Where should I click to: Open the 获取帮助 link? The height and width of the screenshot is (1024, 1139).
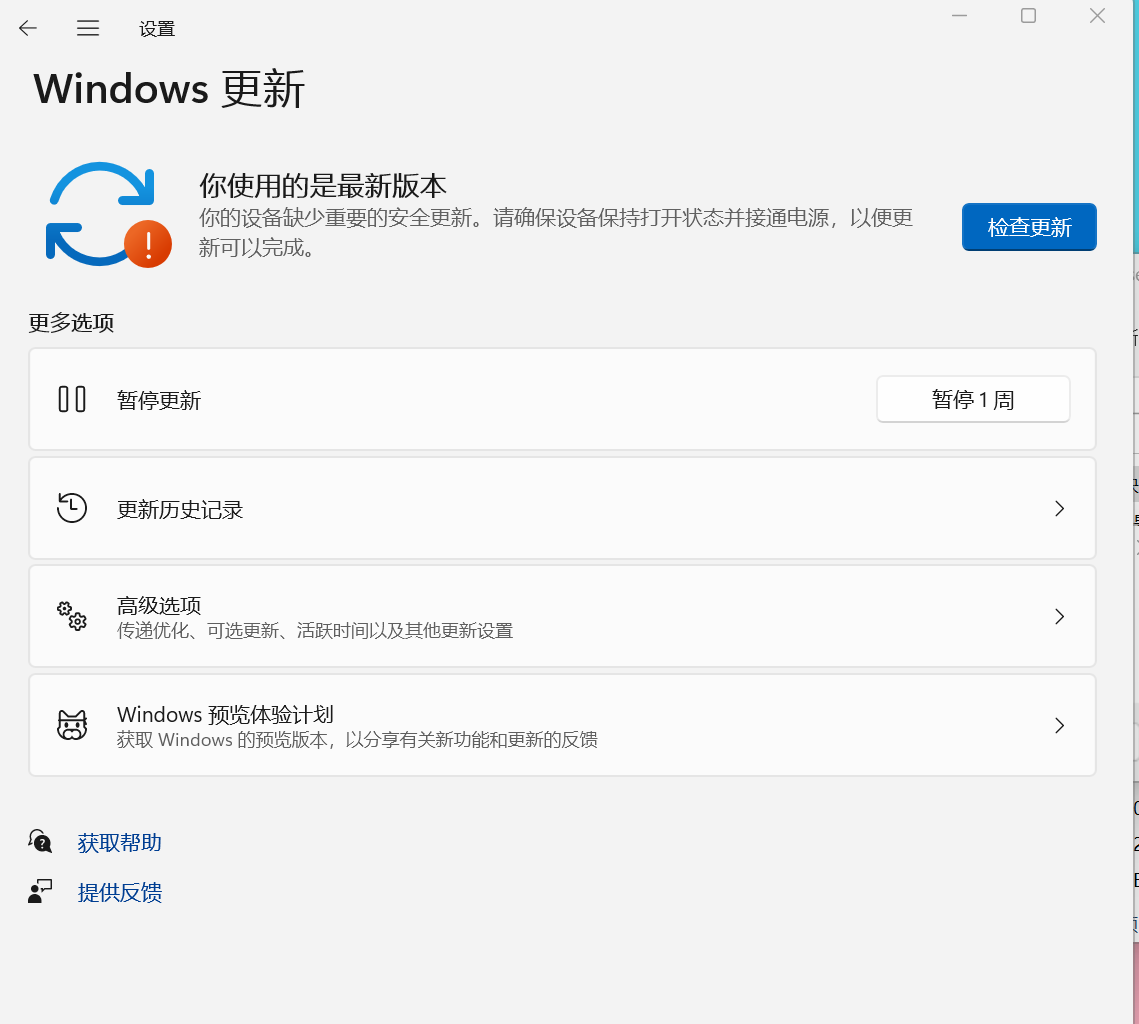[x=120, y=842]
